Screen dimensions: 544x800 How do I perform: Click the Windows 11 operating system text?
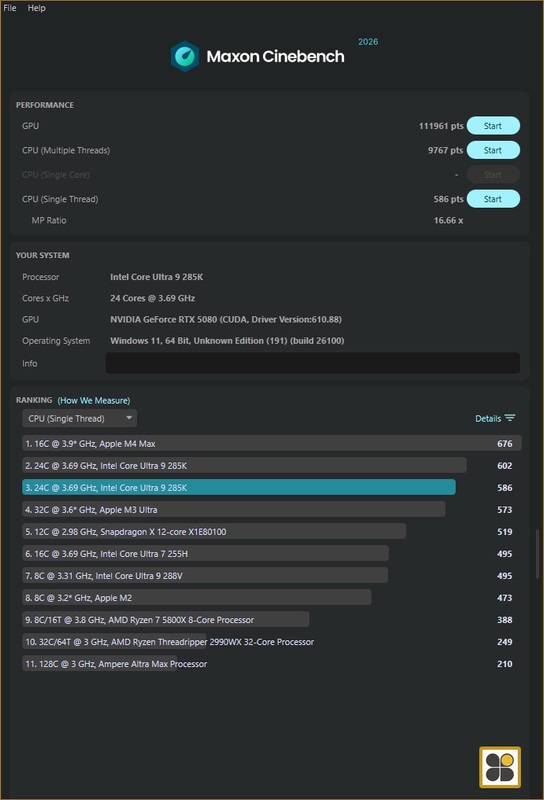tap(227, 340)
